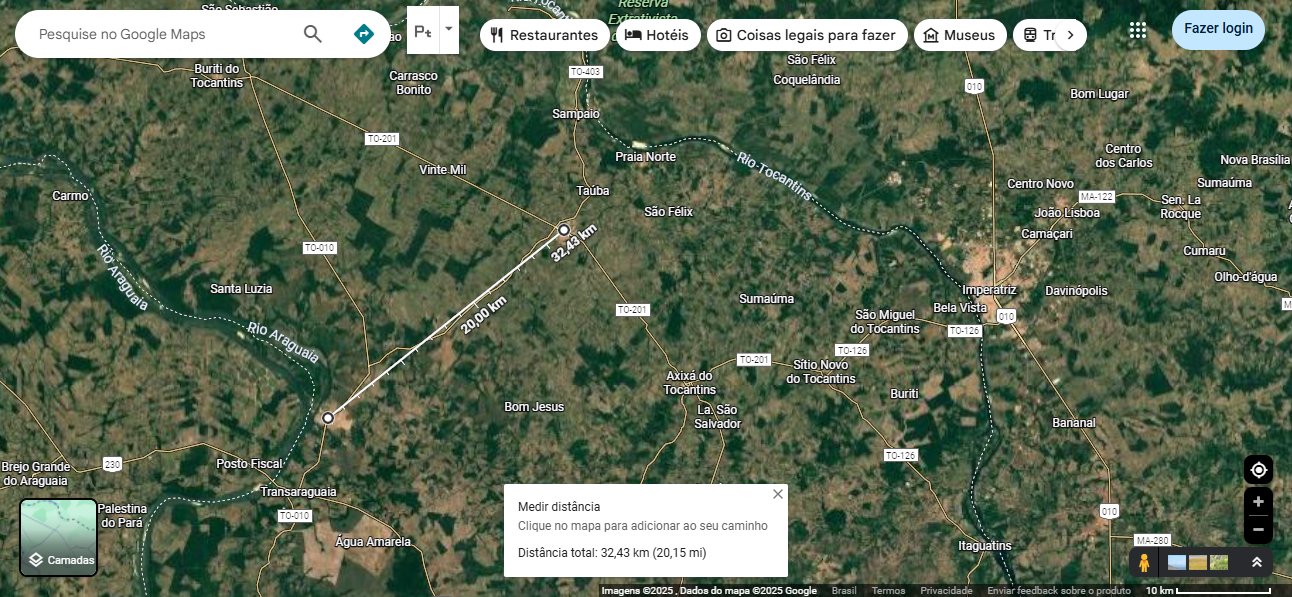Click the Carrasco Bonito label
Image resolution: width=1292 pixels, height=597 pixels.
click(414, 83)
